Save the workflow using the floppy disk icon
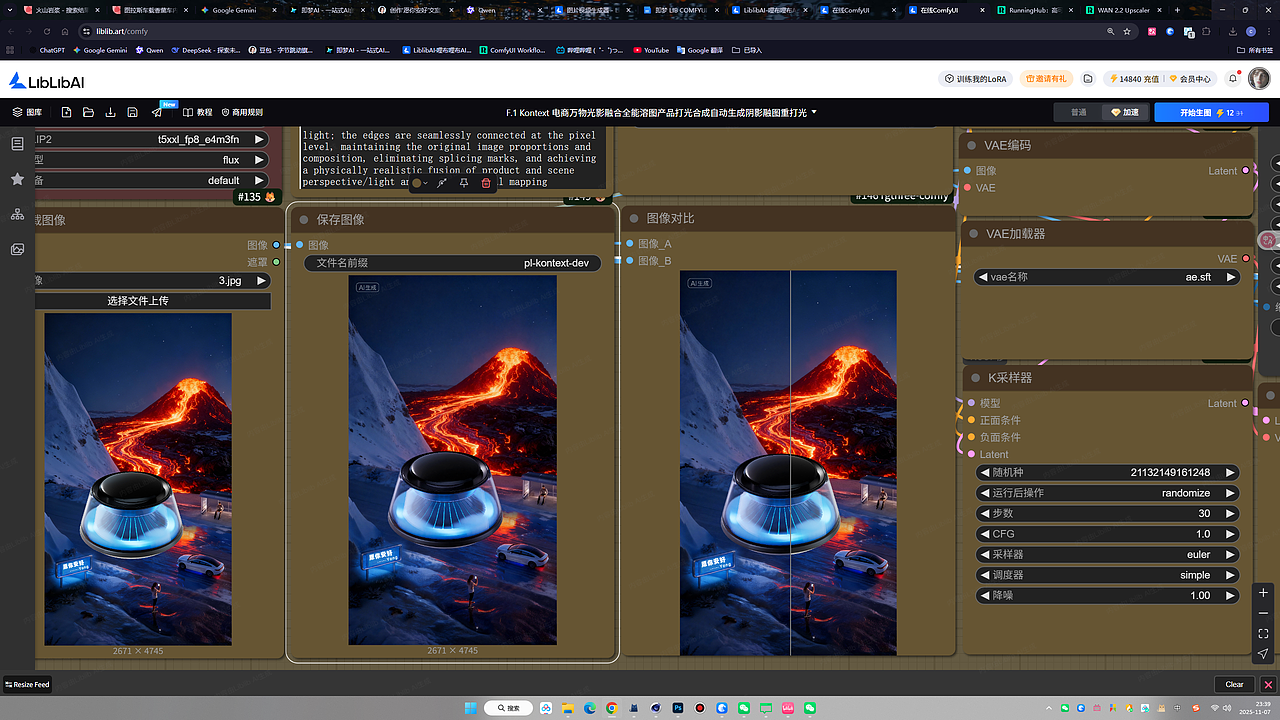The image size is (1280, 720). point(132,112)
